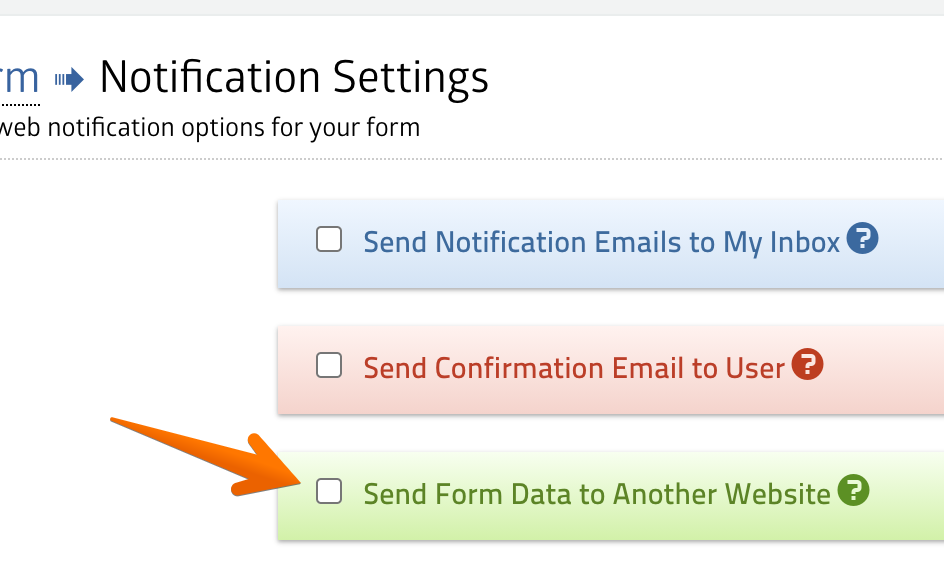Click the green help icon beside Another Website

pos(853,491)
